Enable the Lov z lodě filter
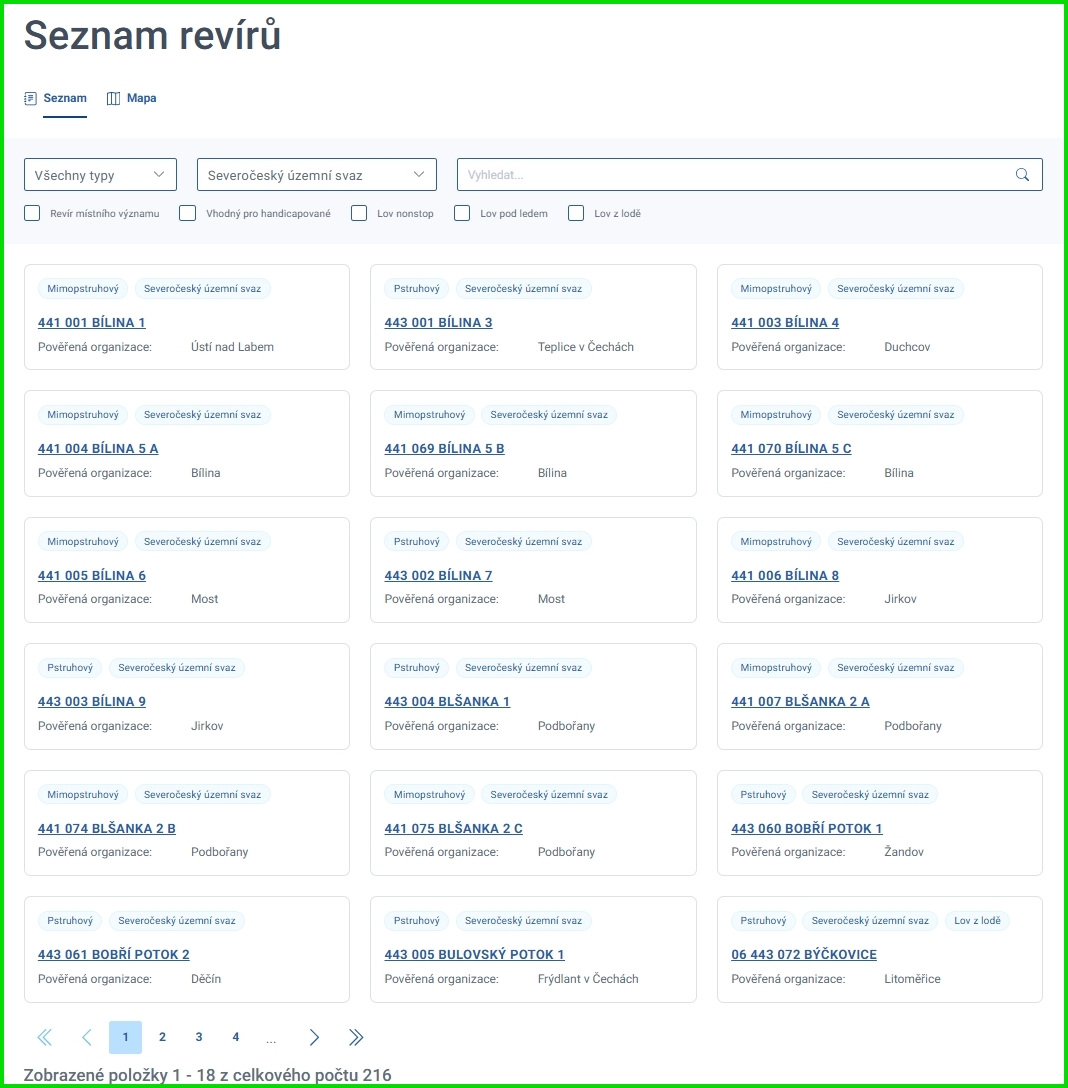Viewport: 1068px width, 1088px height. point(576,213)
